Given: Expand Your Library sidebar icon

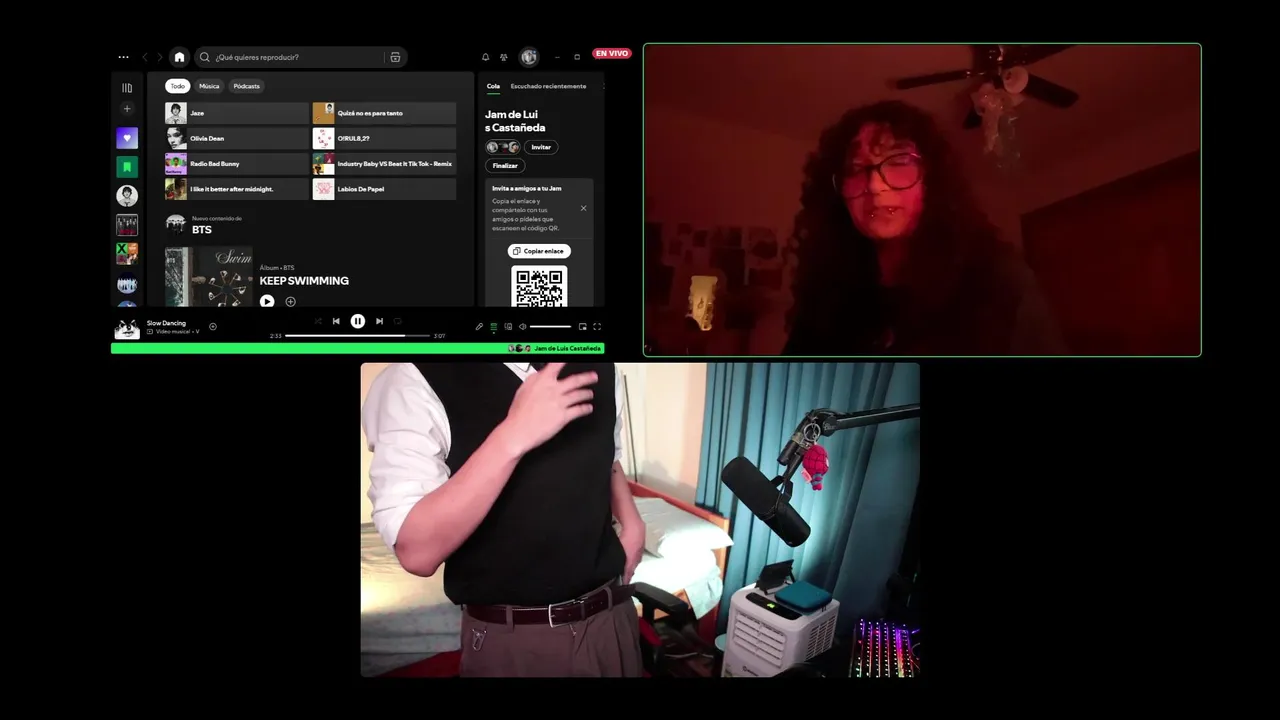Looking at the screenshot, I should pyautogui.click(x=127, y=88).
